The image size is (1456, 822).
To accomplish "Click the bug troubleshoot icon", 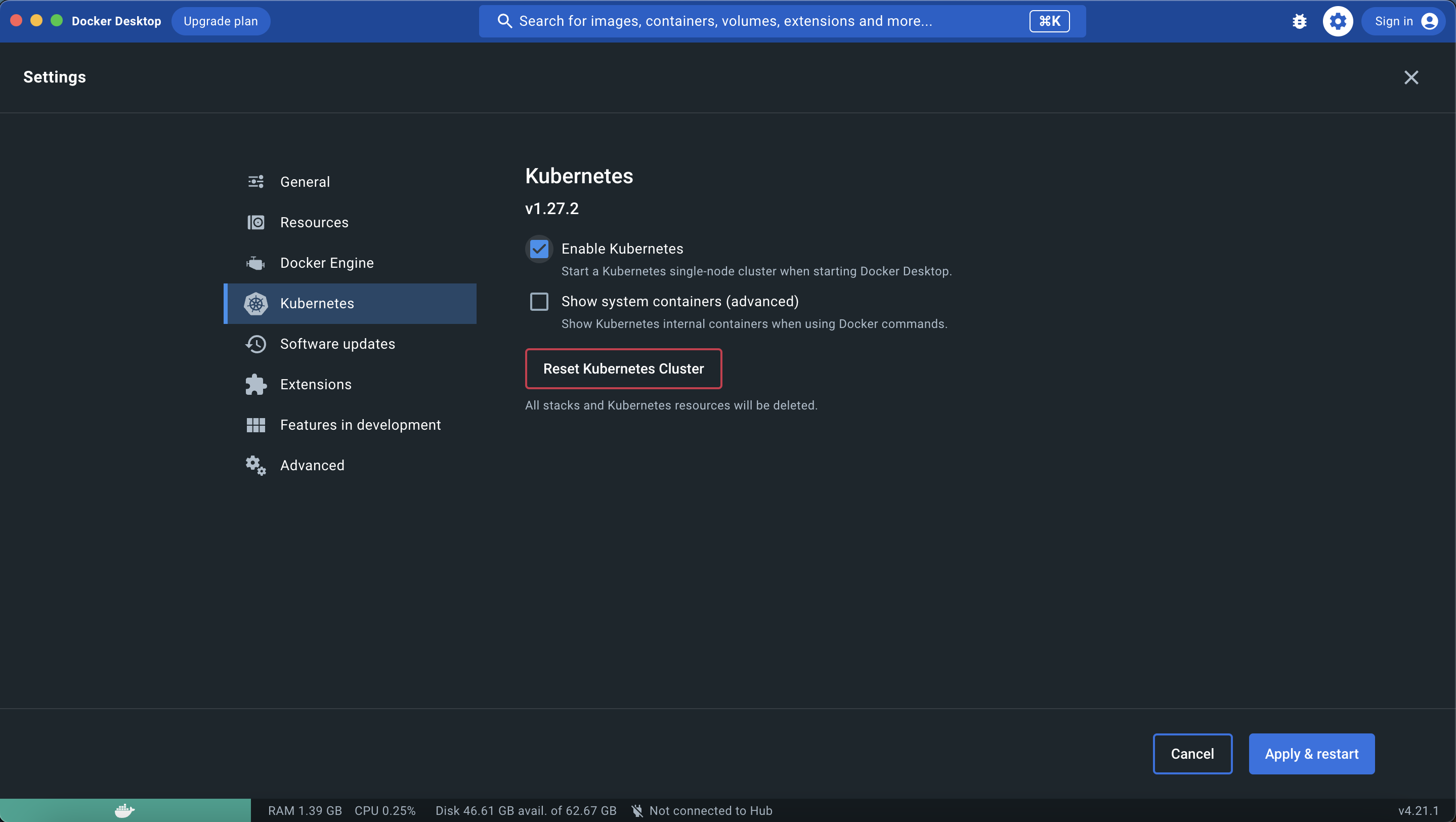I will (1300, 21).
